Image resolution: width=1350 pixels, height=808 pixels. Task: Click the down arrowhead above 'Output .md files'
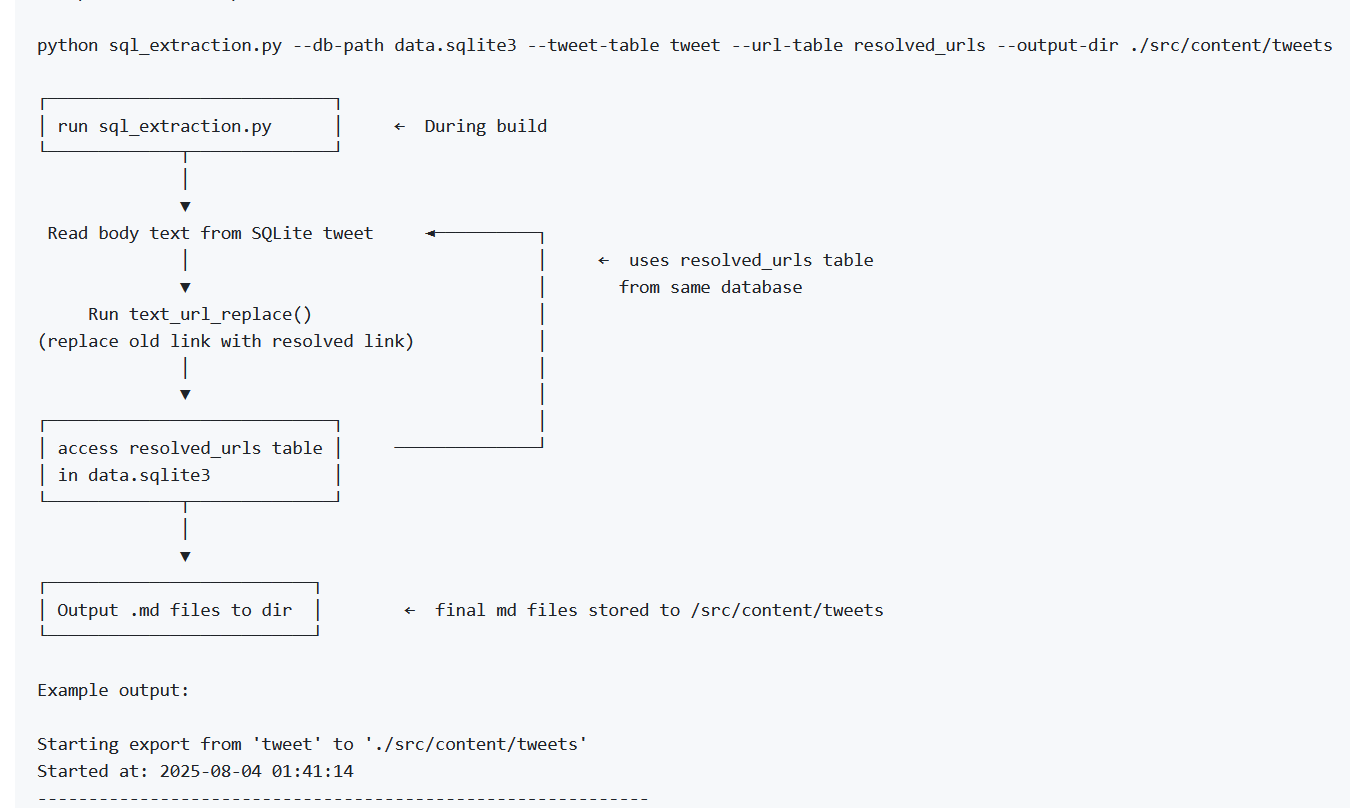[185, 556]
